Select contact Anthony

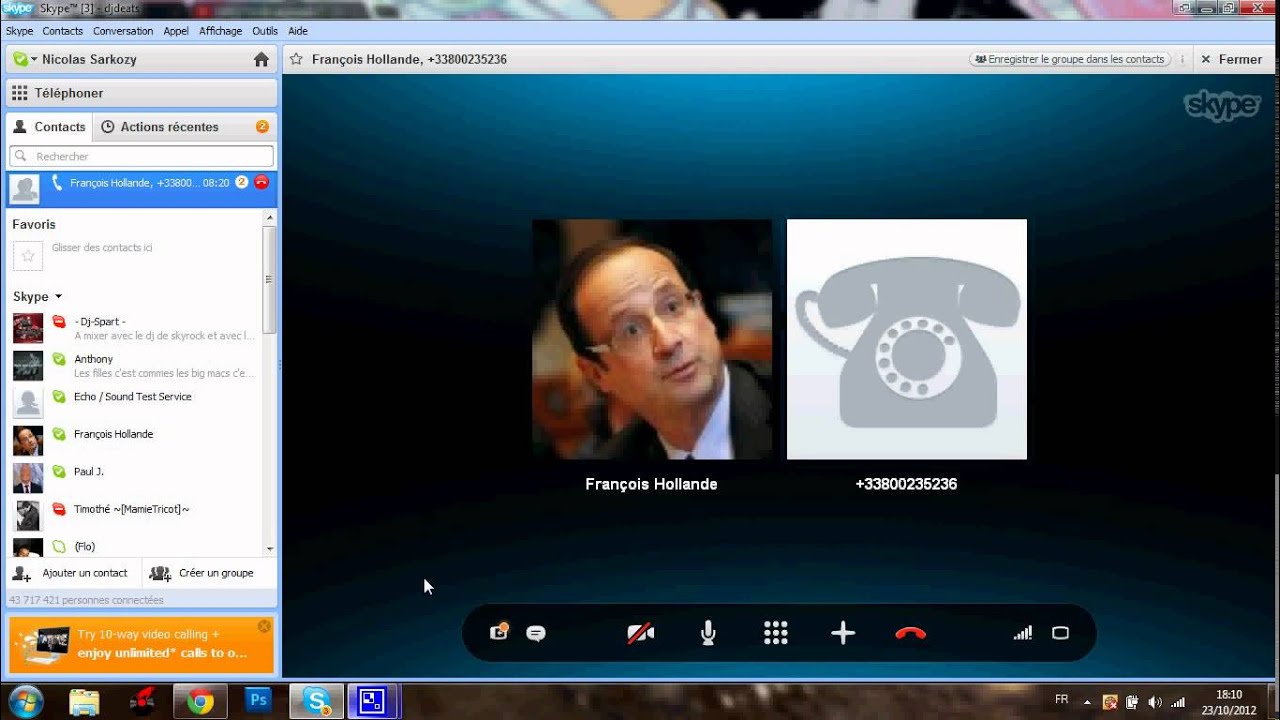(x=134, y=366)
